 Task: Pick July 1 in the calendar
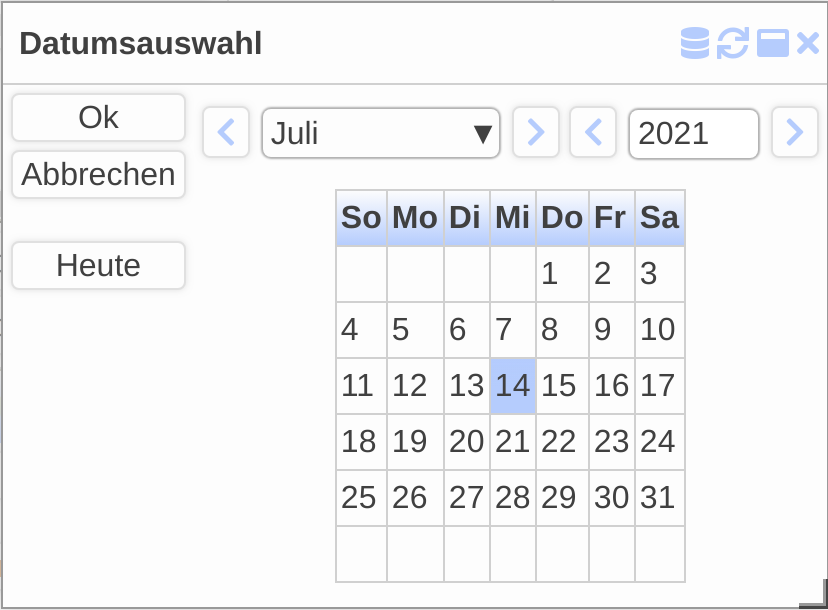548,274
